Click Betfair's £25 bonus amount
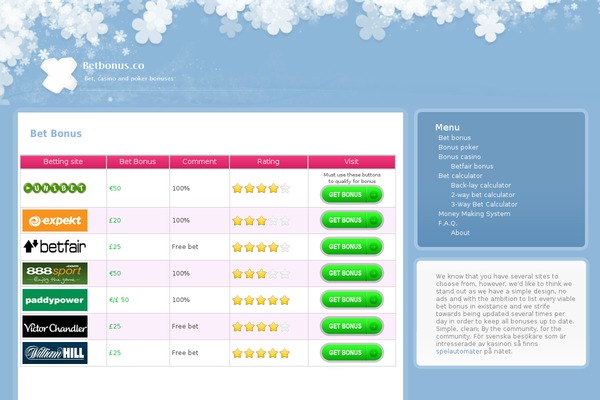Image resolution: width=600 pixels, height=400 pixels. 115,247
